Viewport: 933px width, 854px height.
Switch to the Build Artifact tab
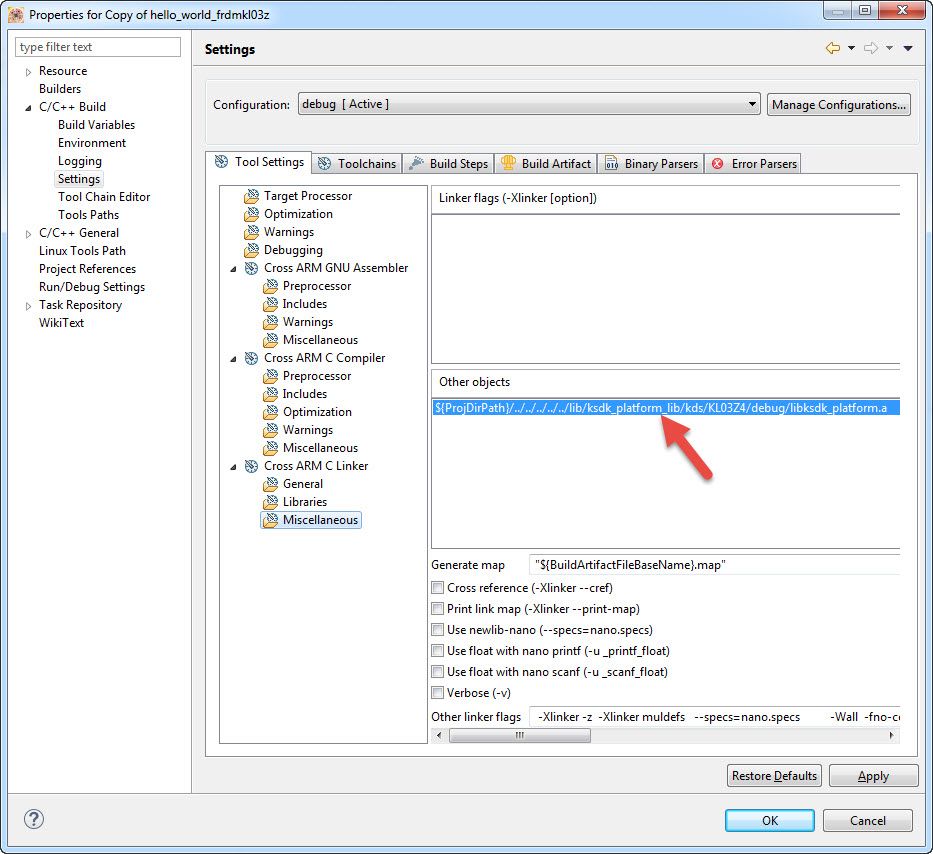(546, 164)
